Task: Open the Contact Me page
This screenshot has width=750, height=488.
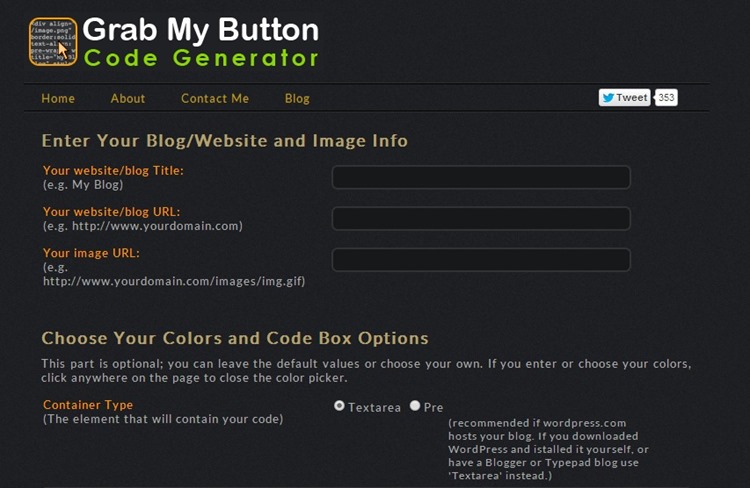Action: (x=215, y=99)
